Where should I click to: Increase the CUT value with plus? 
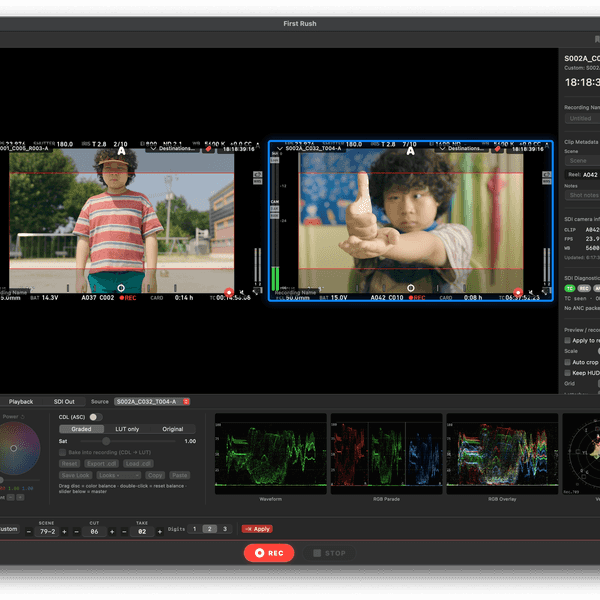point(112,532)
